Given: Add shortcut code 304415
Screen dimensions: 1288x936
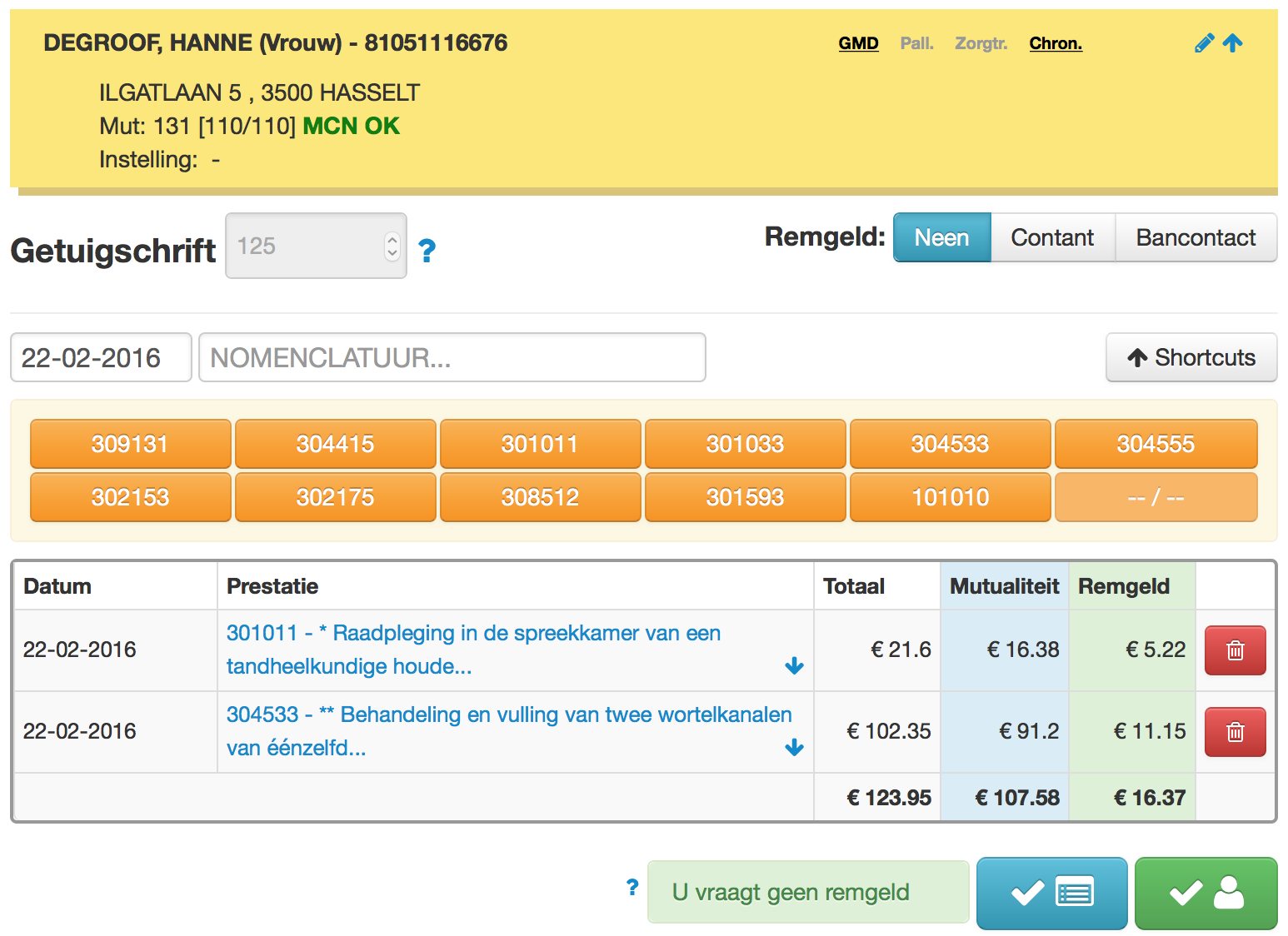Looking at the screenshot, I should tap(336, 444).
